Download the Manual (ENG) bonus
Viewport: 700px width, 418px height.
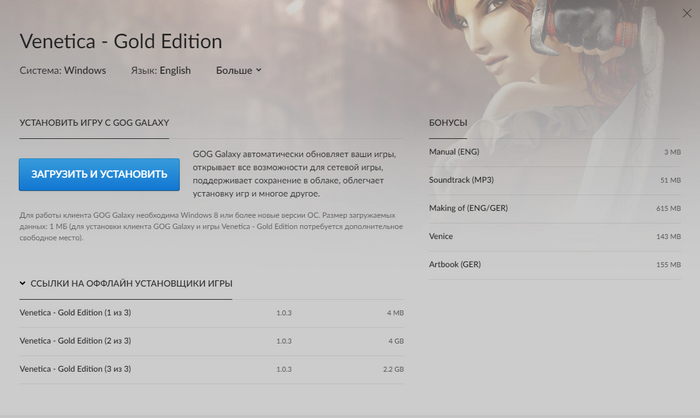[456, 152]
